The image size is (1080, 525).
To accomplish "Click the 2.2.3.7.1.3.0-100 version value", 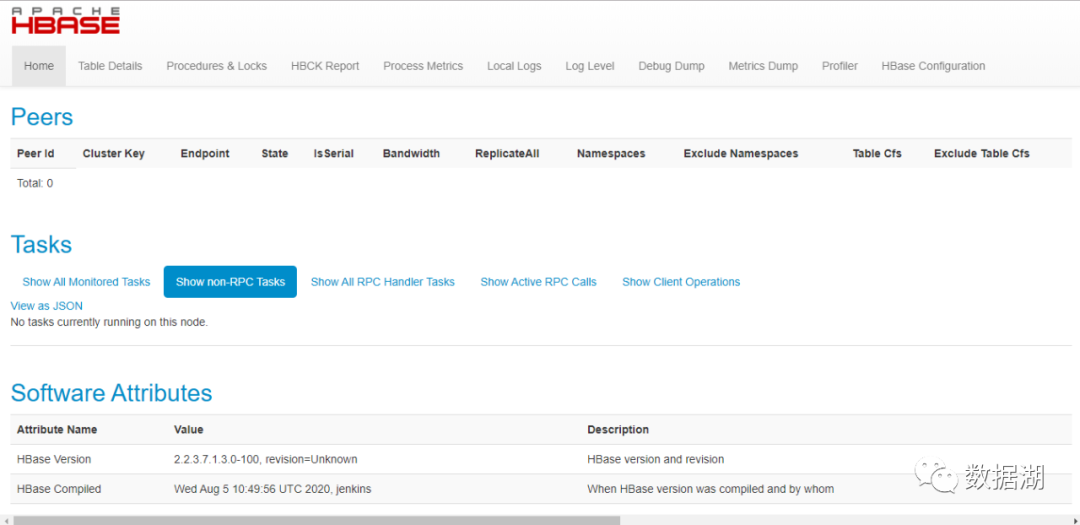I will 266,459.
